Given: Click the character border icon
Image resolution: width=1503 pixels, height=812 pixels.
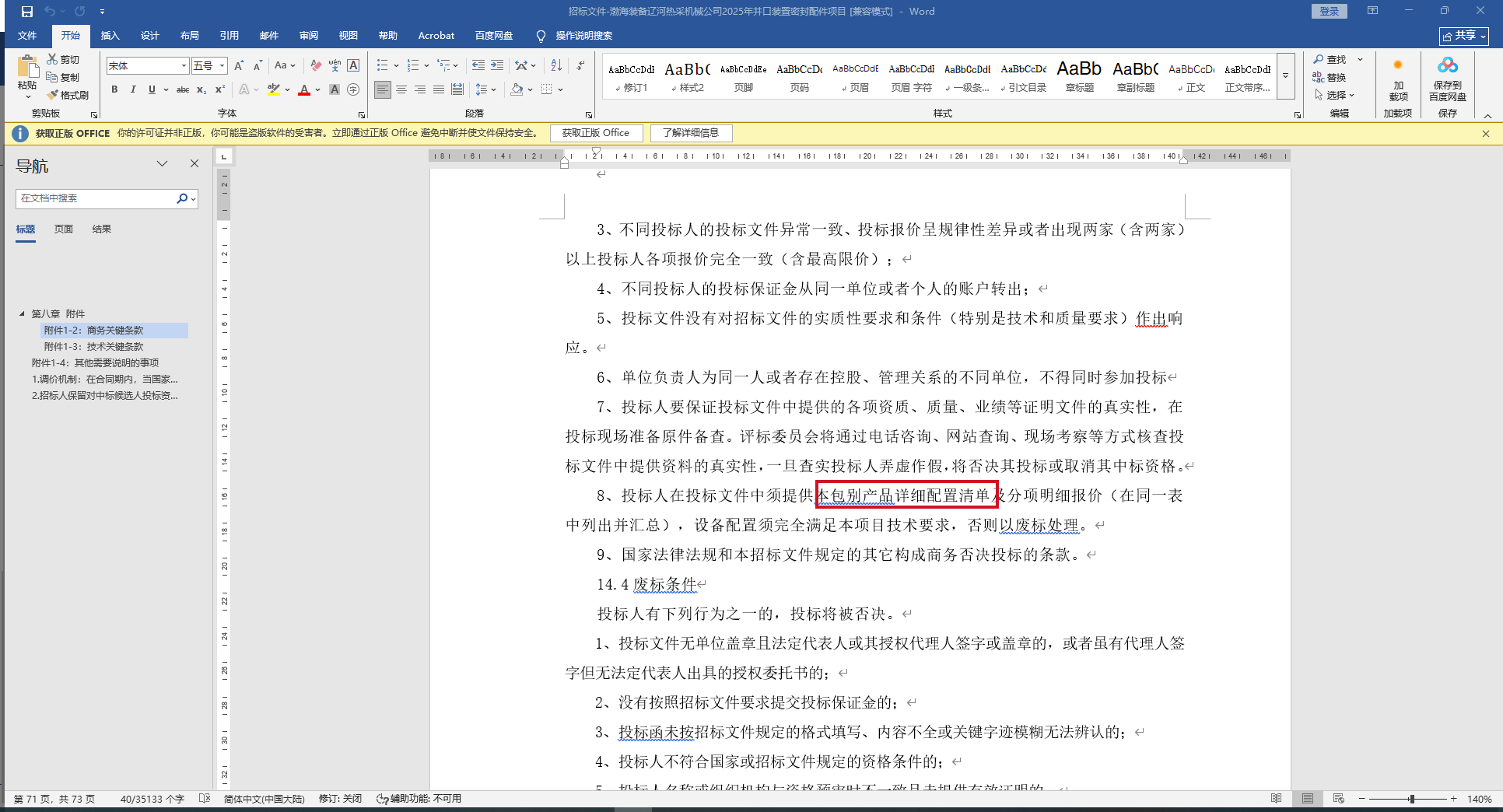Looking at the screenshot, I should point(353,66).
